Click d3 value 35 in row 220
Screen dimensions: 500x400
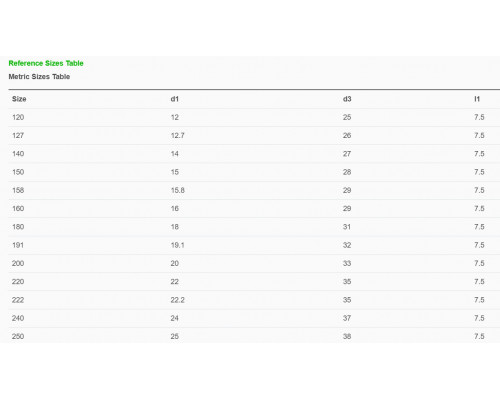347,282
